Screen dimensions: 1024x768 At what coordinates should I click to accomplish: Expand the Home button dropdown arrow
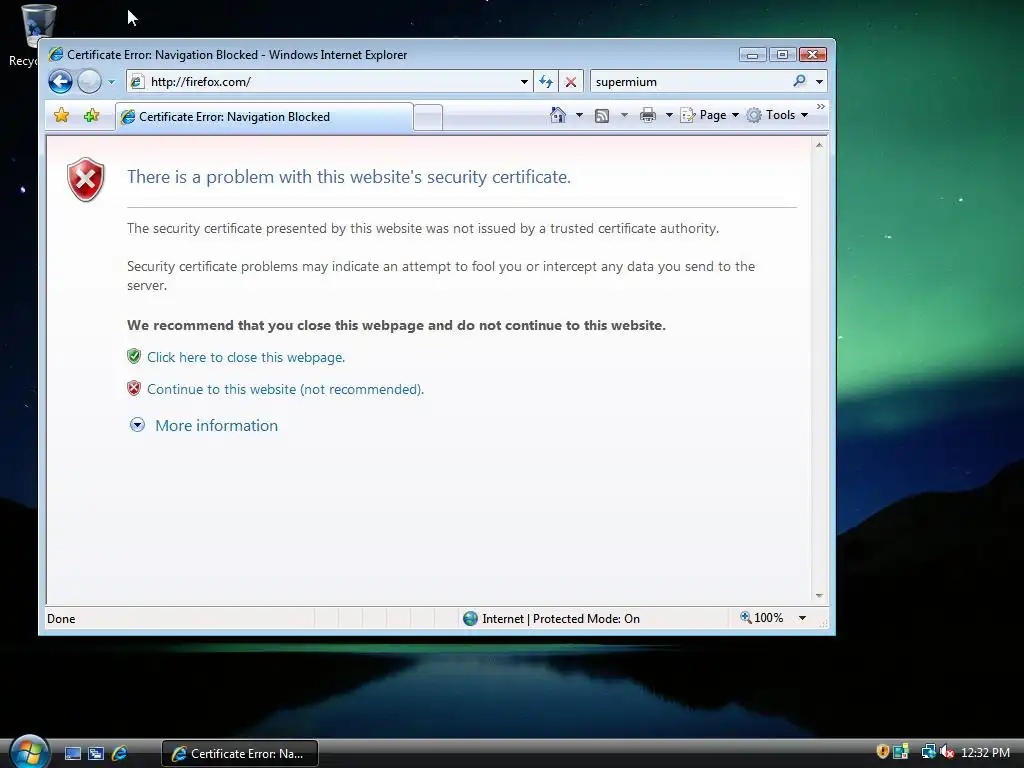tap(579, 115)
